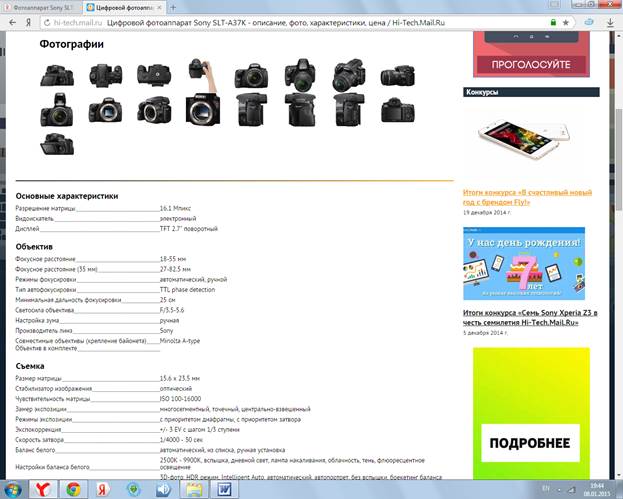
Task: Click the 'Производитель линз' row label
Action: [44, 331]
